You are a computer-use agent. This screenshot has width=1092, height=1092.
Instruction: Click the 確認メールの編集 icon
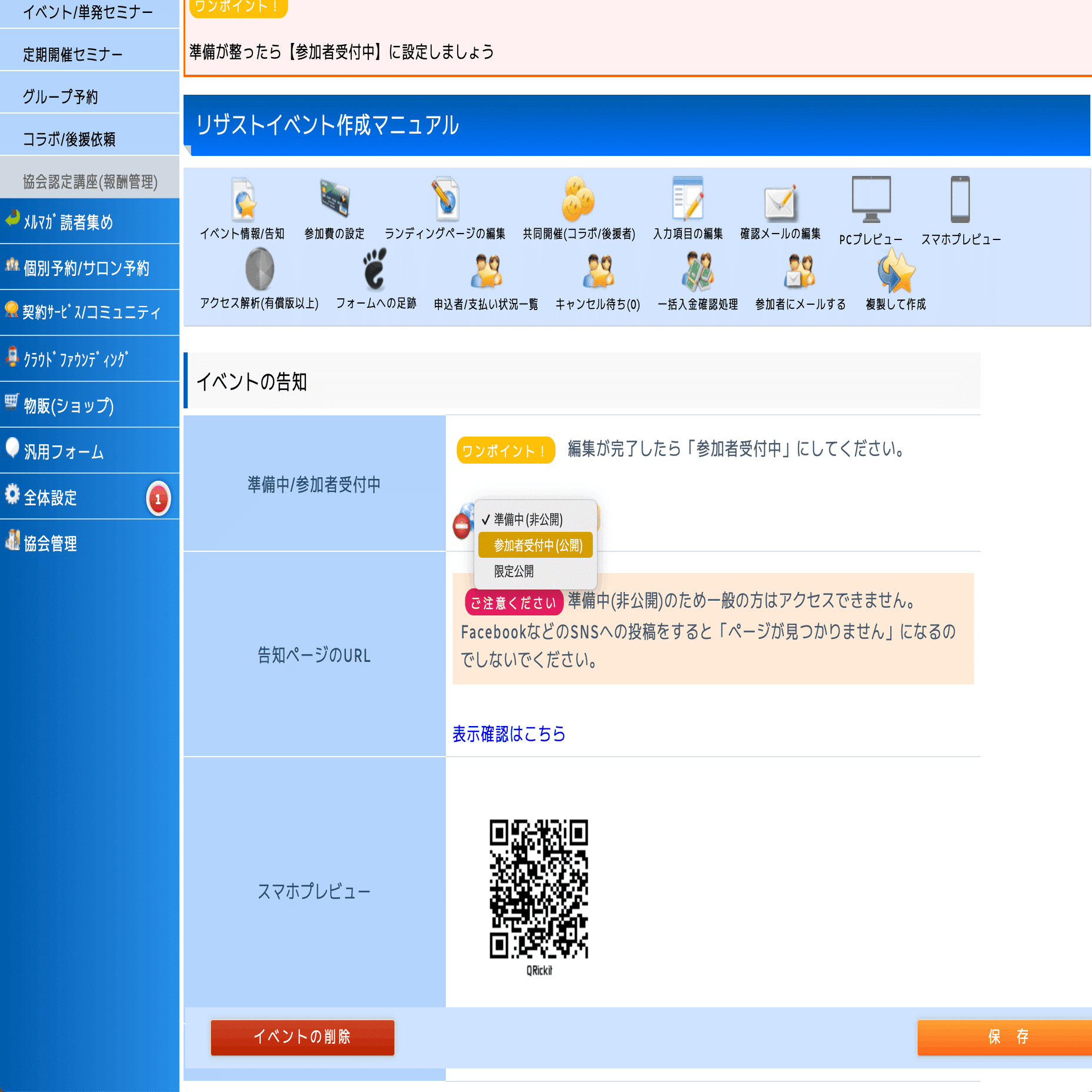click(780, 203)
